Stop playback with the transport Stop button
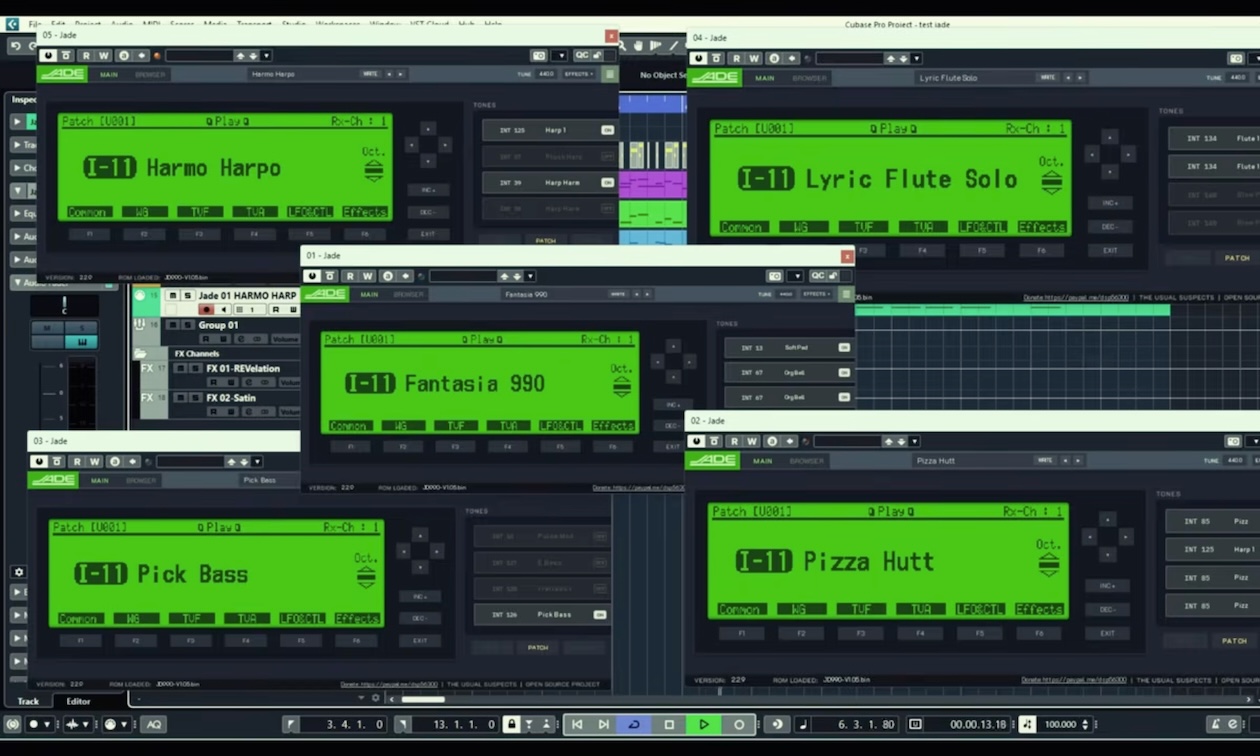This screenshot has height=756, width=1260. pyautogui.click(x=669, y=724)
